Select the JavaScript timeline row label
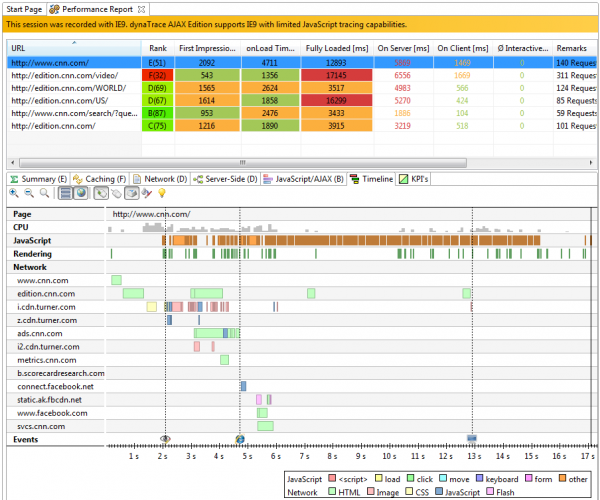Viewport: 600px width, 500px height. [32, 241]
